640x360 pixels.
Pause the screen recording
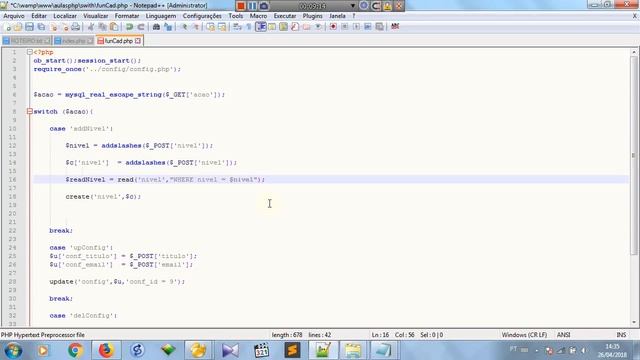tap(252, 6)
